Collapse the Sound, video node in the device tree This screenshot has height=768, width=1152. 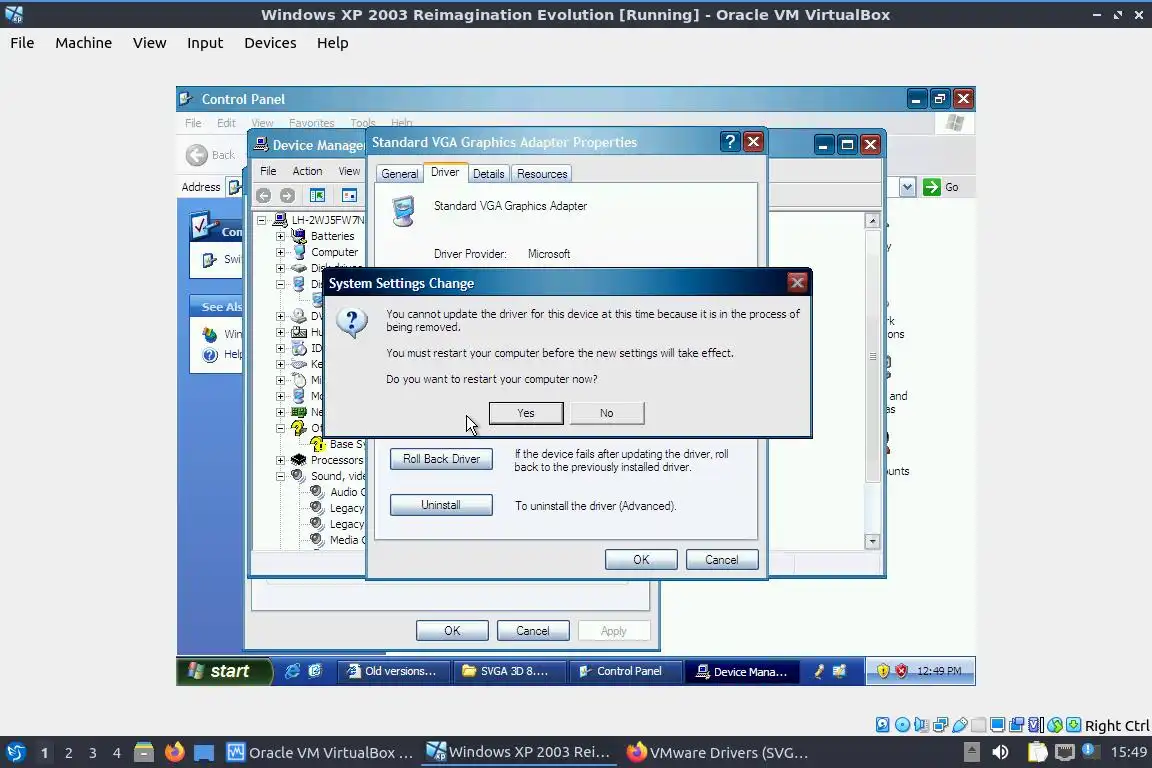click(x=280, y=476)
